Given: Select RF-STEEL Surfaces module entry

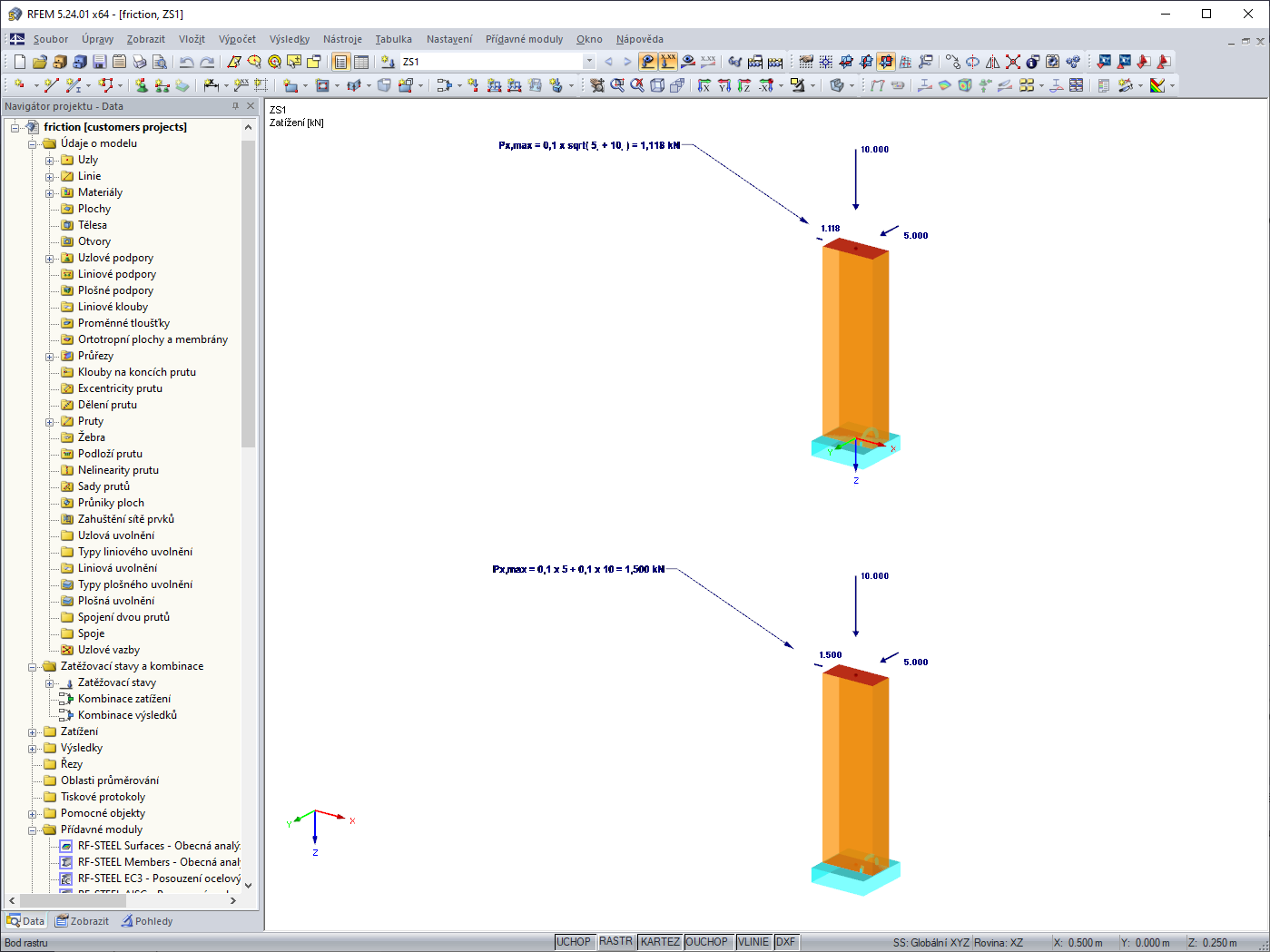Looking at the screenshot, I should click(159, 846).
